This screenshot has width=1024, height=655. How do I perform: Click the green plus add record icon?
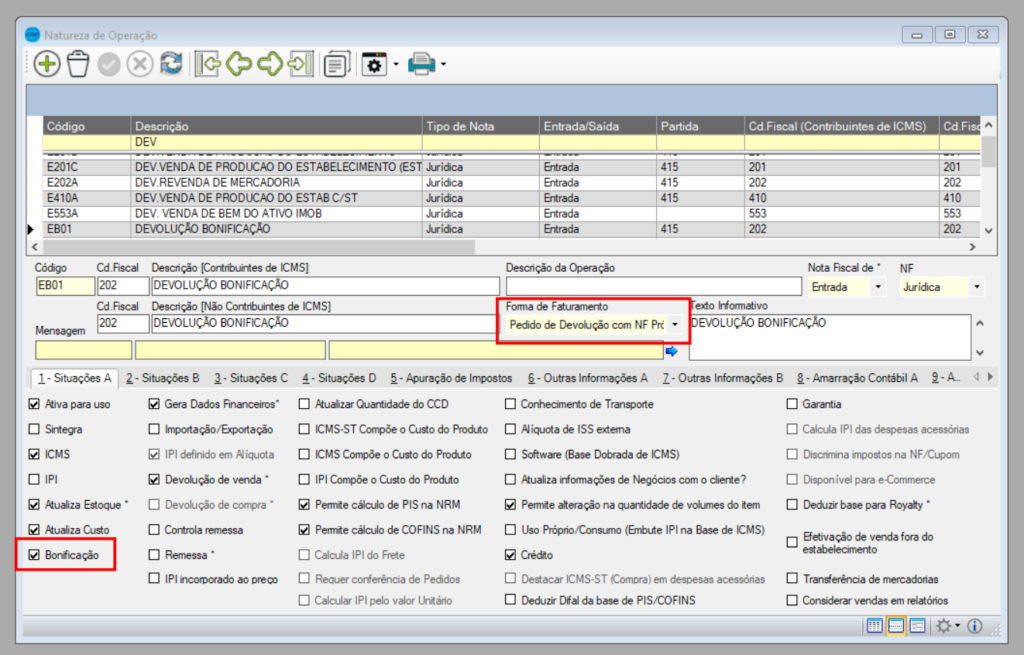pos(47,64)
